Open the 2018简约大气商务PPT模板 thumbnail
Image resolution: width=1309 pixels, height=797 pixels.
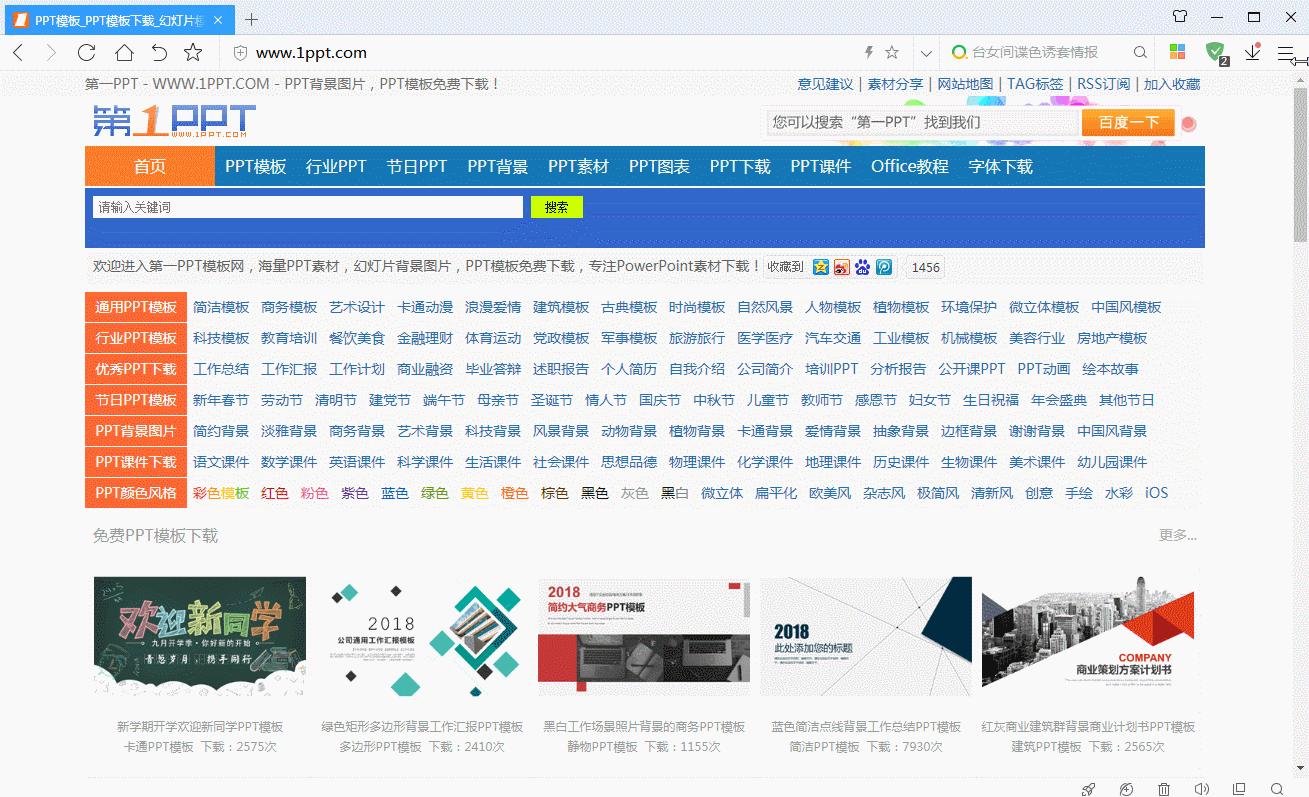pos(644,636)
